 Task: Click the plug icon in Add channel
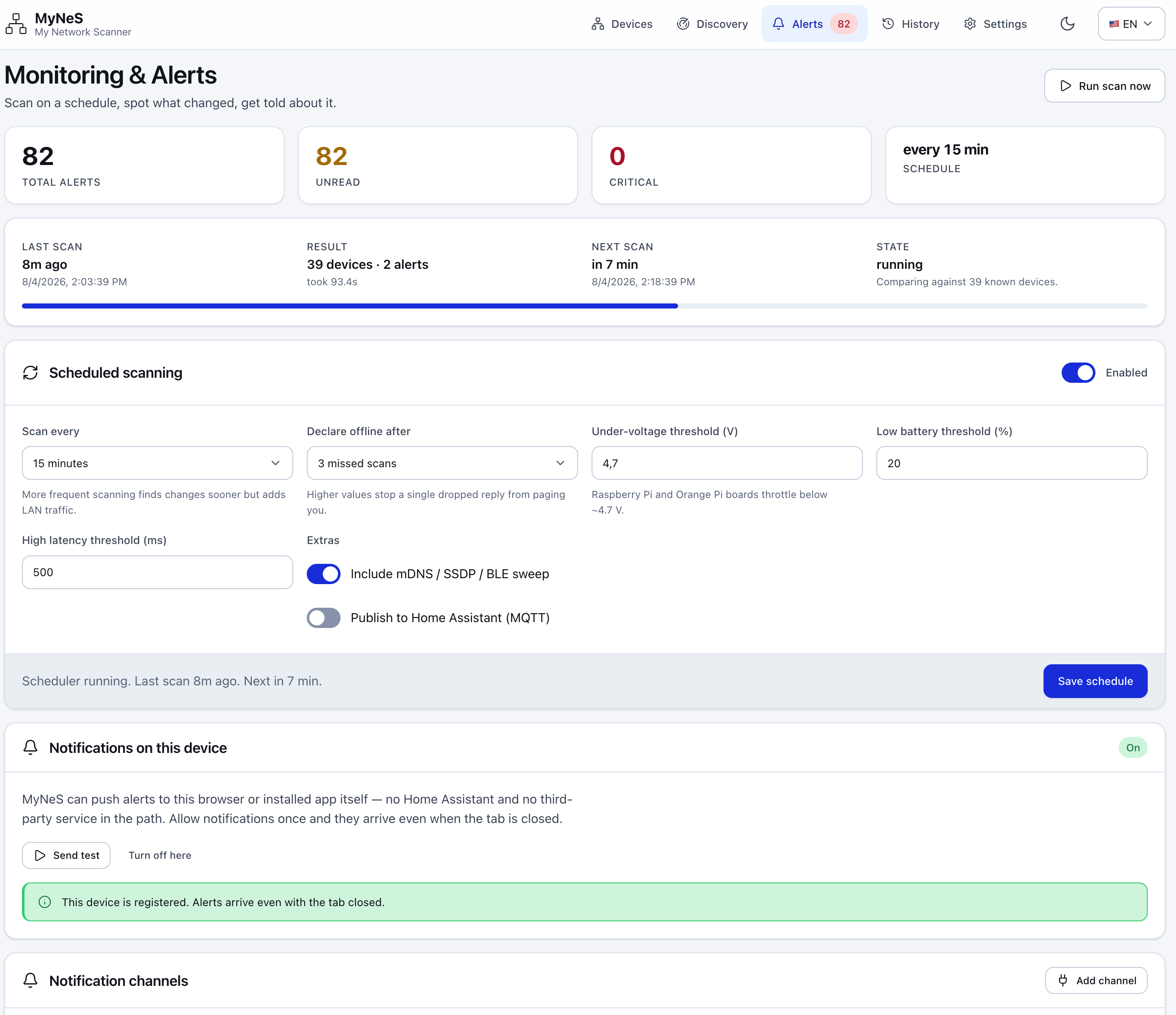1063,980
